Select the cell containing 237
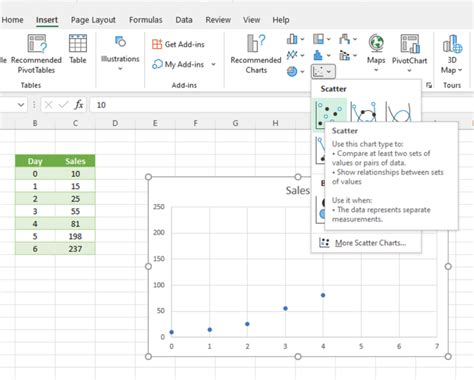Image resolution: width=474 pixels, height=380 pixels. pyautogui.click(x=75, y=249)
